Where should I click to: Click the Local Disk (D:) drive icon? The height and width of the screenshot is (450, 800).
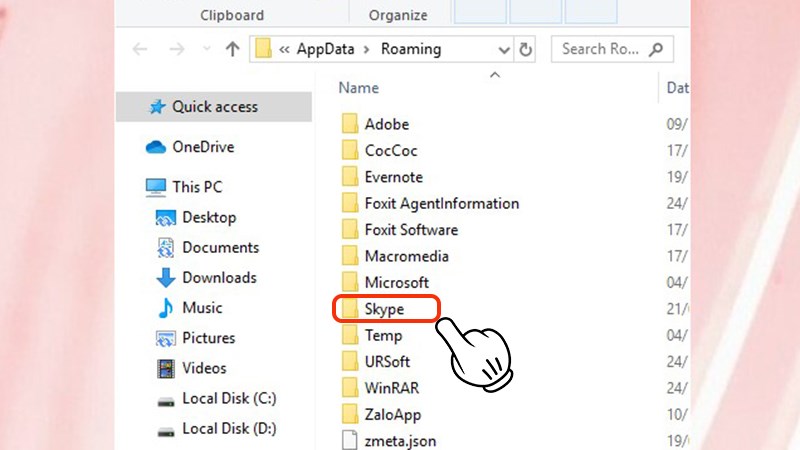click(x=165, y=432)
